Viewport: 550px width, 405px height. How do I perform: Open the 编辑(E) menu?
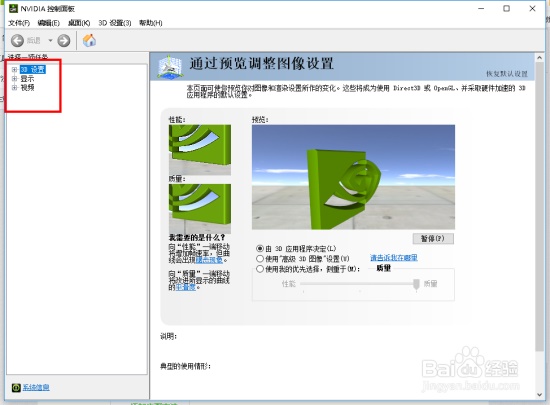(x=48, y=23)
